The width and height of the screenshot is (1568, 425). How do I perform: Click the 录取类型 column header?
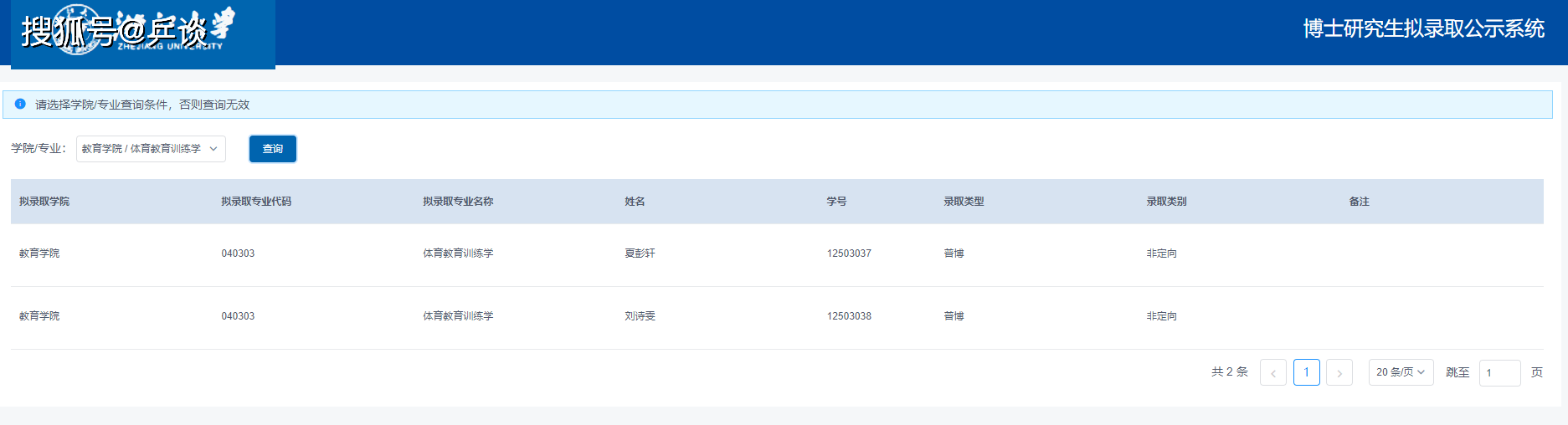pyautogui.click(x=964, y=202)
